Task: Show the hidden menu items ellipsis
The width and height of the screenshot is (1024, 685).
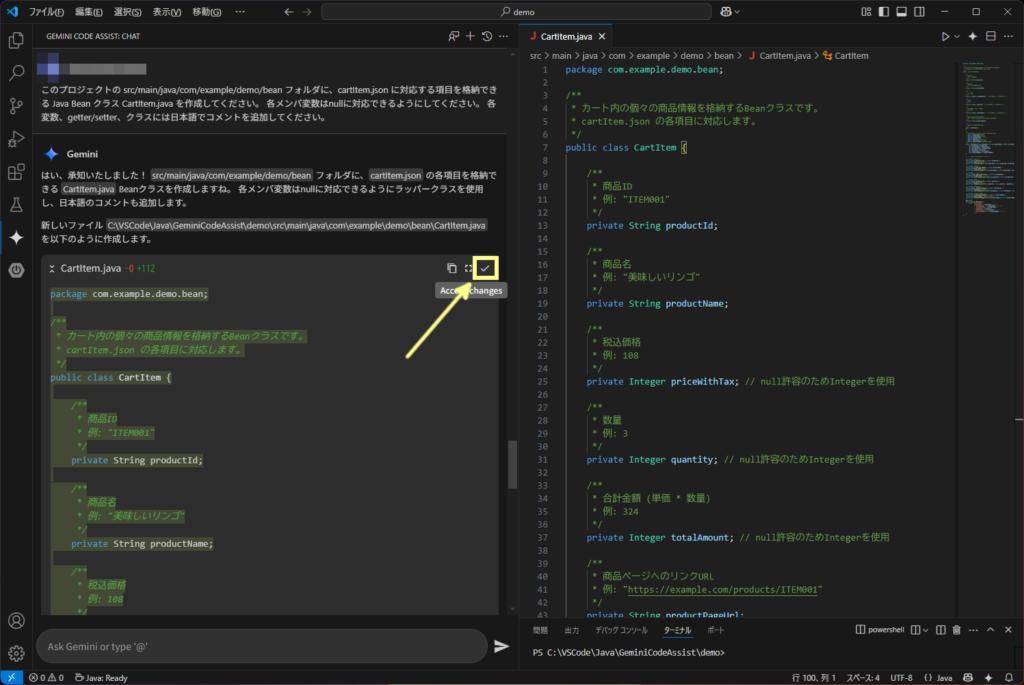Action: (x=240, y=12)
